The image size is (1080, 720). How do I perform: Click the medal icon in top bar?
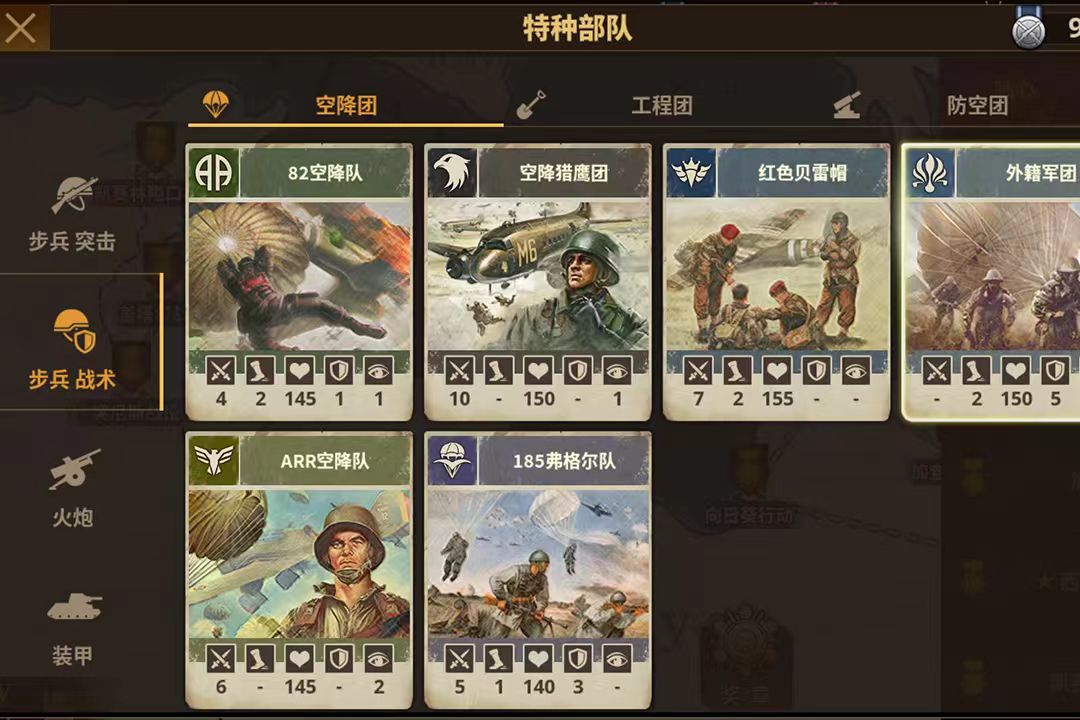1028,30
